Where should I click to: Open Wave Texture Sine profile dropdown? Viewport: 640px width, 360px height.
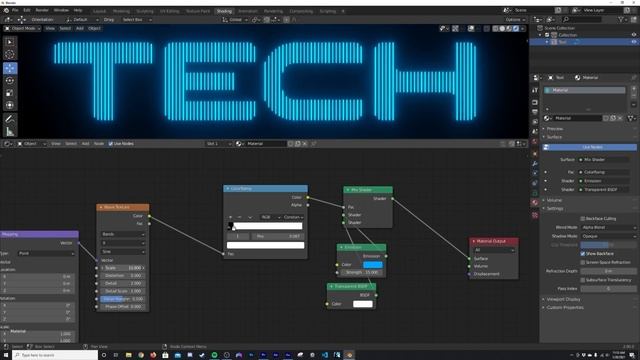(123, 251)
